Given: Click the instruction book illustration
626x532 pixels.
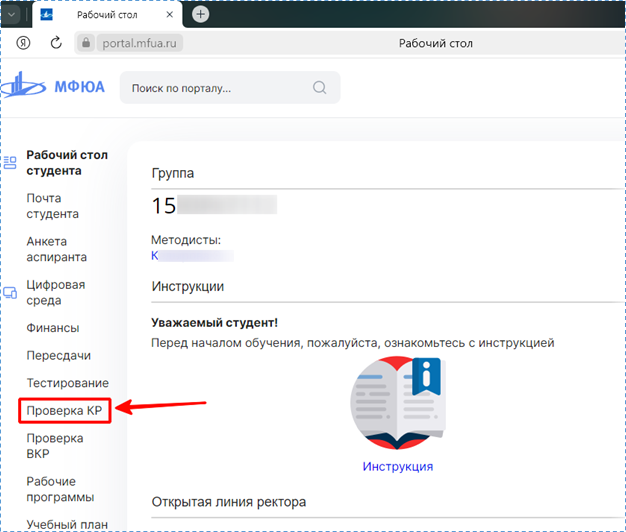Looking at the screenshot, I should [398, 403].
